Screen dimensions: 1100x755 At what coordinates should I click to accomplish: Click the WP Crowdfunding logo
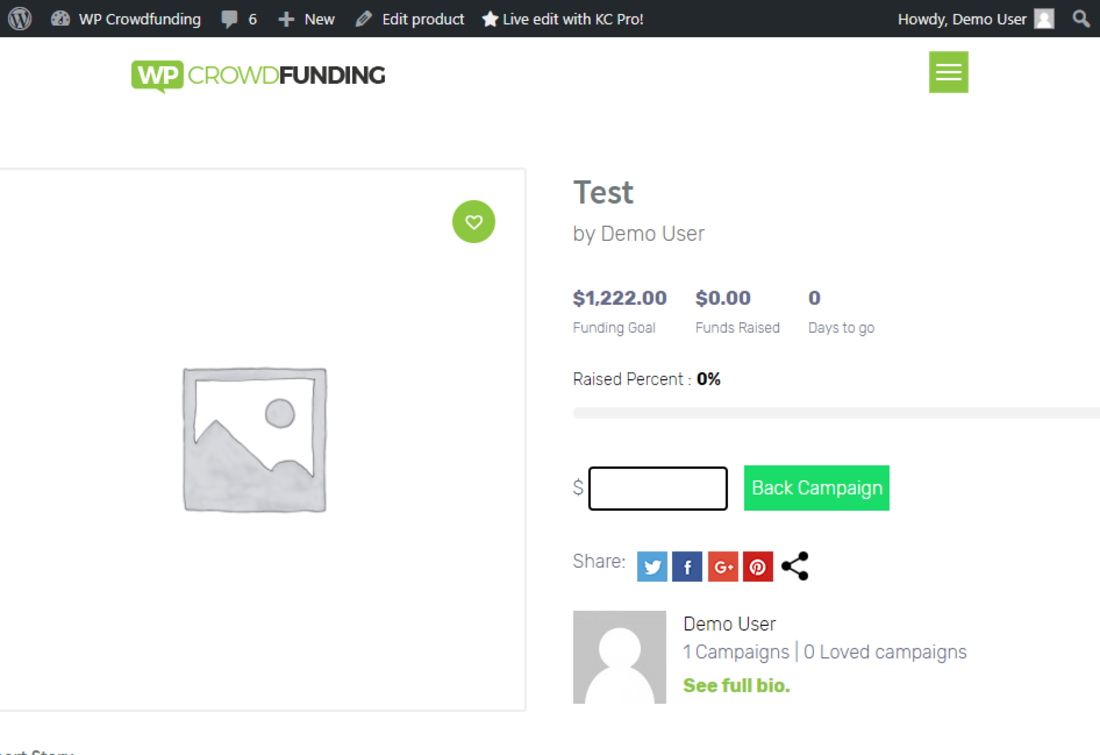pos(258,76)
